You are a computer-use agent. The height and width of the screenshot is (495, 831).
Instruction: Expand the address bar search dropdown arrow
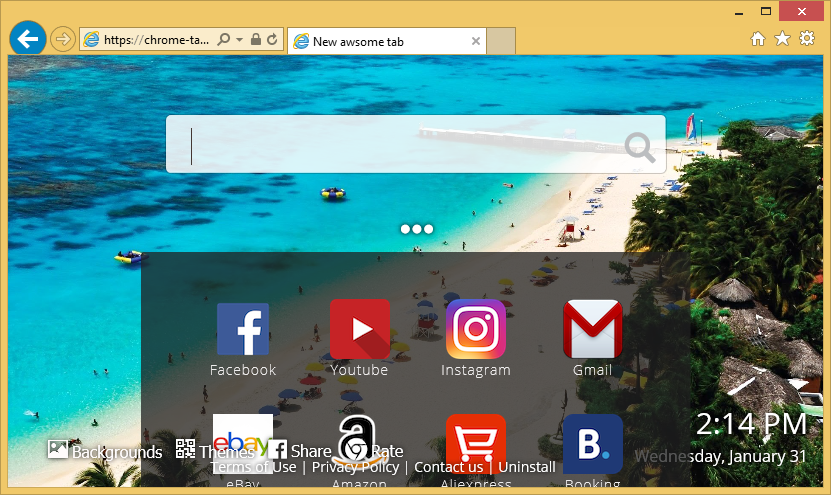239,40
